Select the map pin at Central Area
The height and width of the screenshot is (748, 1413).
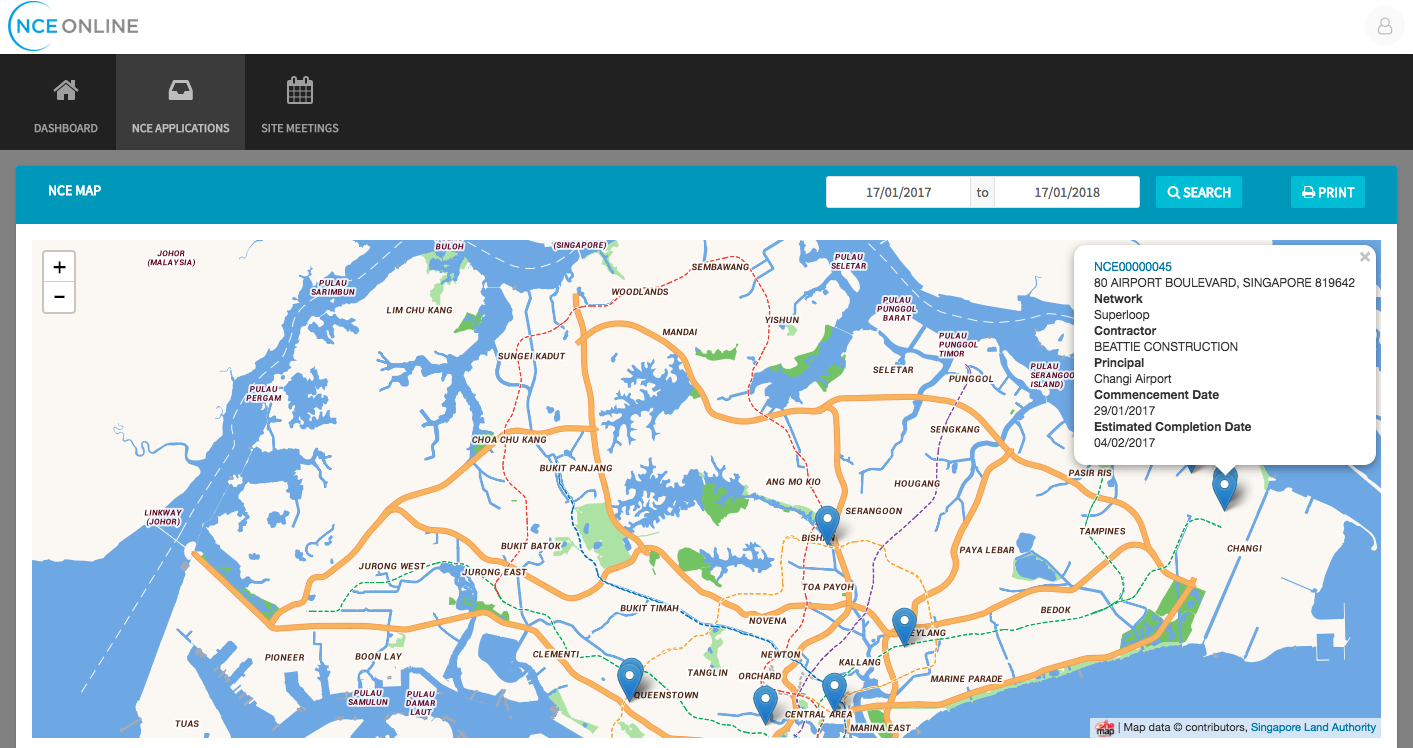click(834, 690)
